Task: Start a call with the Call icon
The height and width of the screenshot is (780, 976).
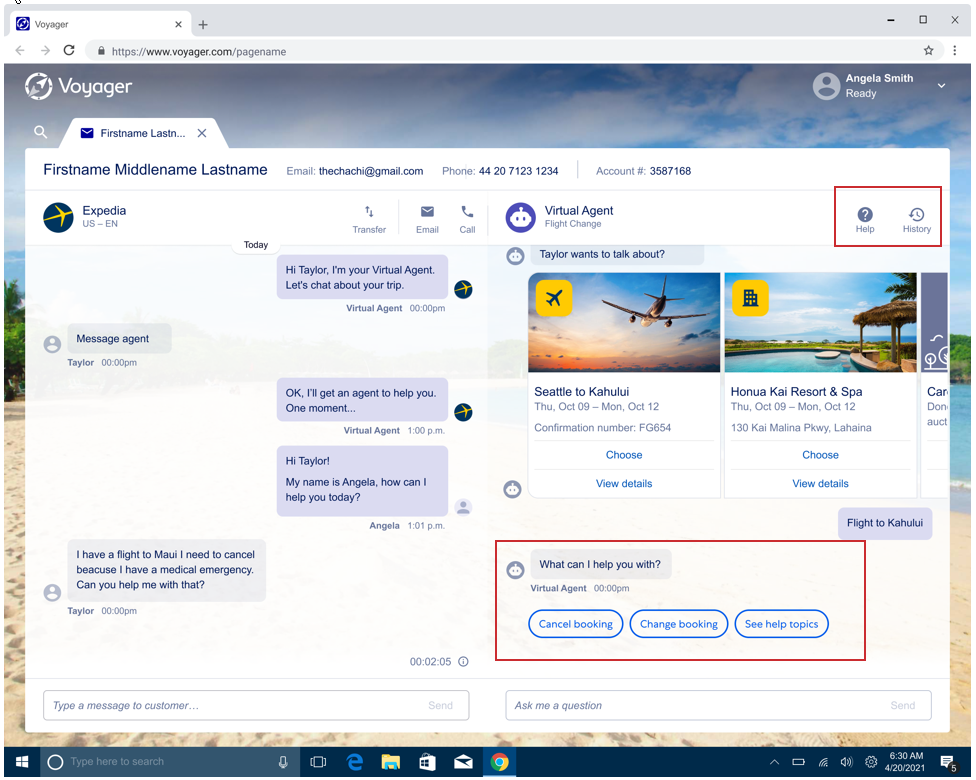Action: [467, 212]
